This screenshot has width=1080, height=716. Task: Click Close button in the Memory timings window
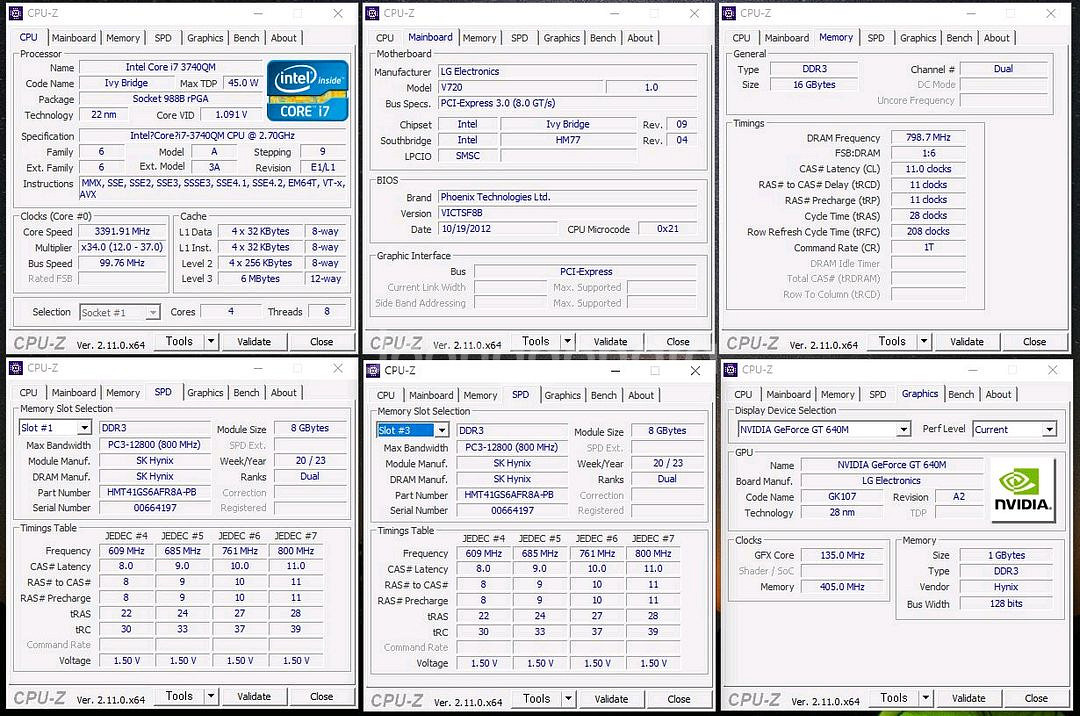click(1034, 341)
